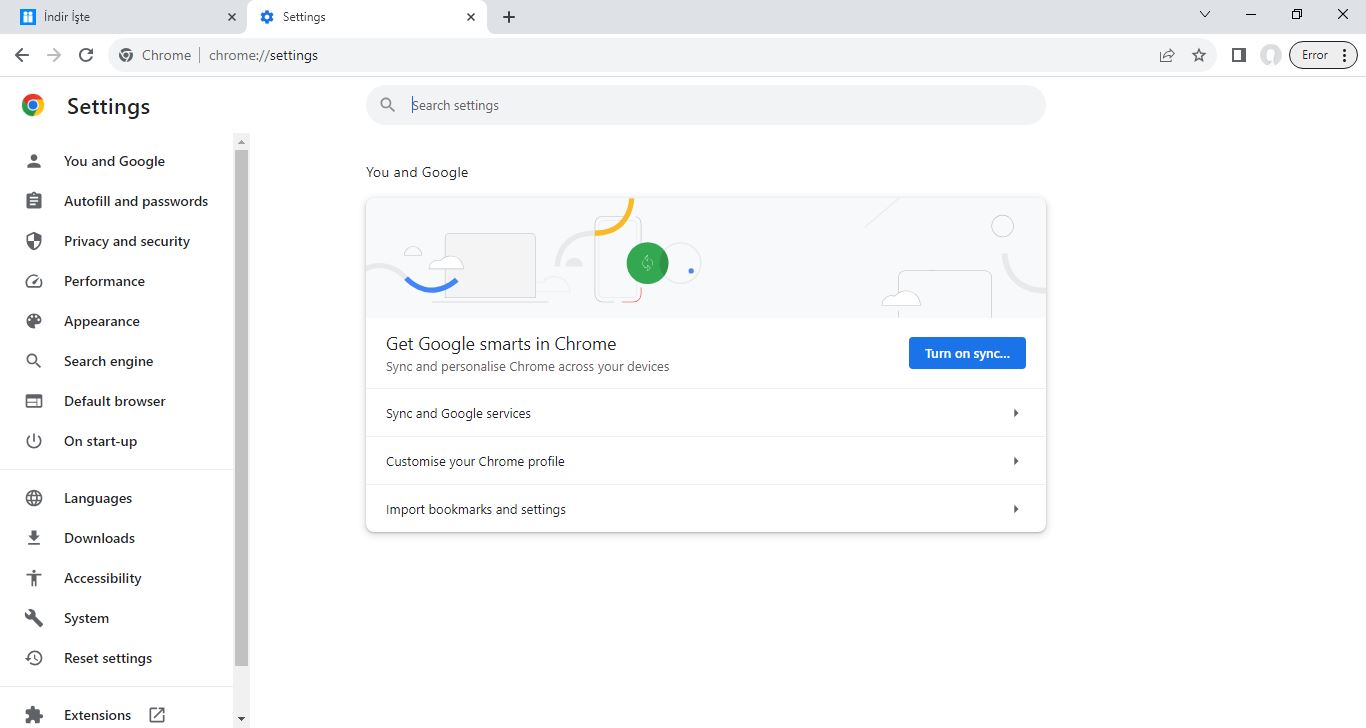Open the Performance section
The width and height of the screenshot is (1366, 728).
104,281
